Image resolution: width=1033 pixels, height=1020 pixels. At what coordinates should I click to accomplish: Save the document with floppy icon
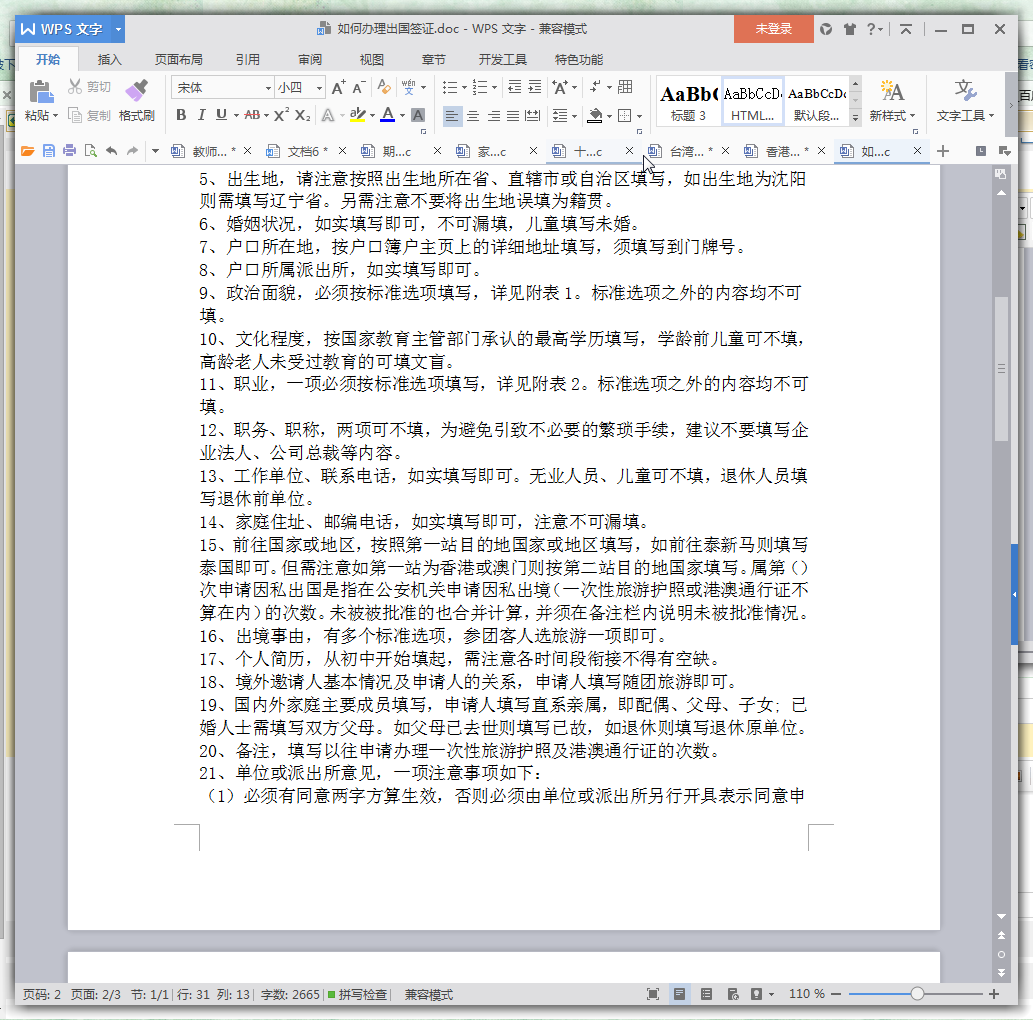49,151
